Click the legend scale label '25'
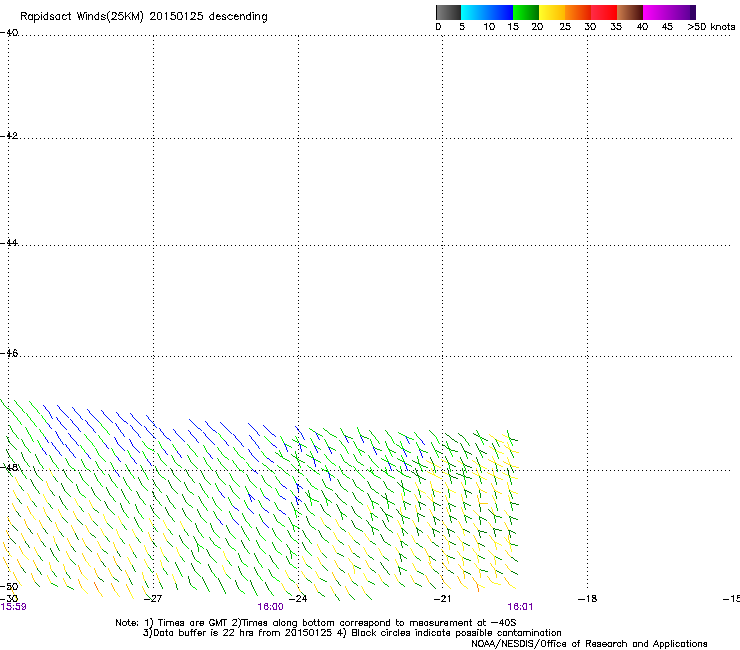This screenshot has width=740, height=650. point(565,27)
